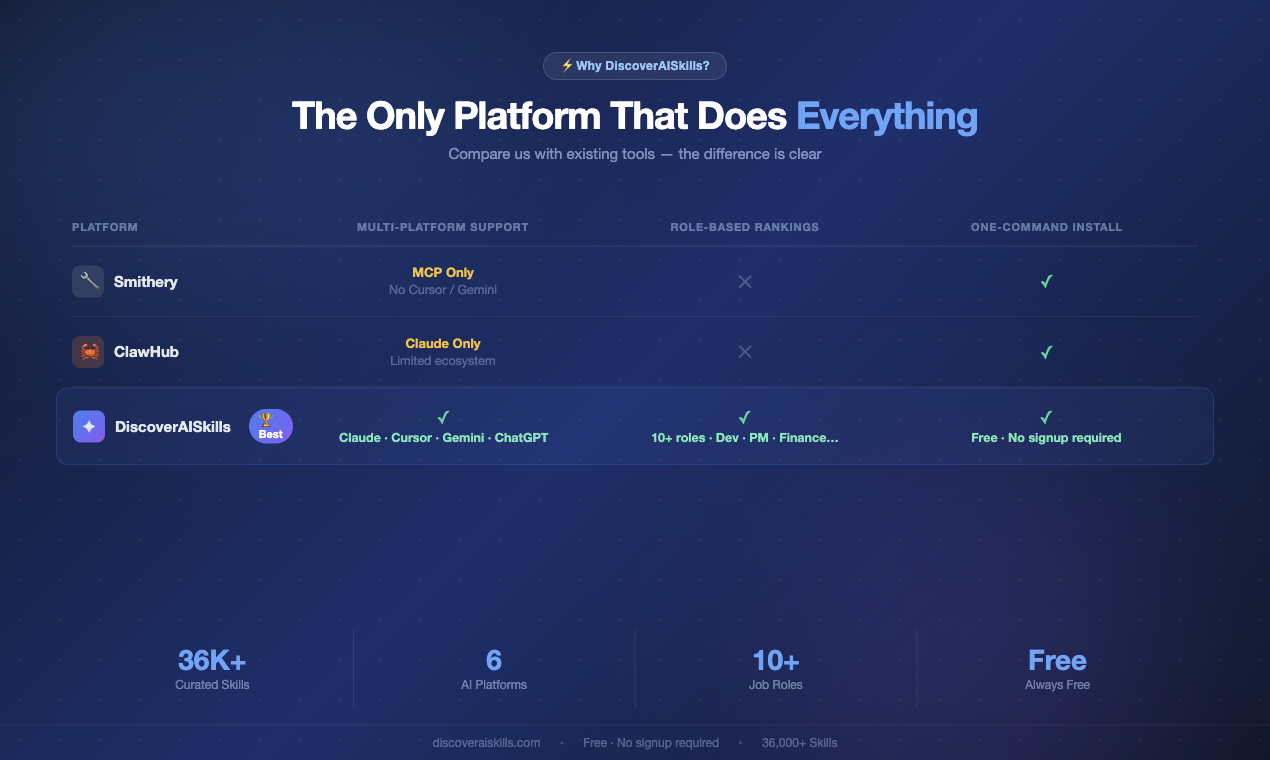Click the Smithery wrench icon

[88, 281]
